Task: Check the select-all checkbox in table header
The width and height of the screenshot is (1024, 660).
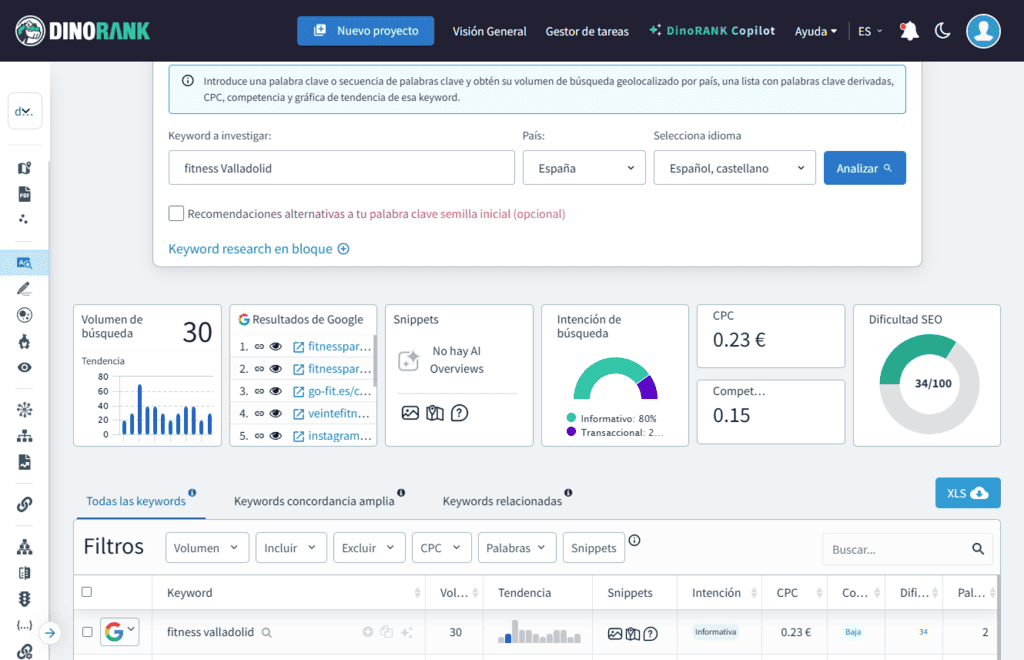Action: (87, 592)
